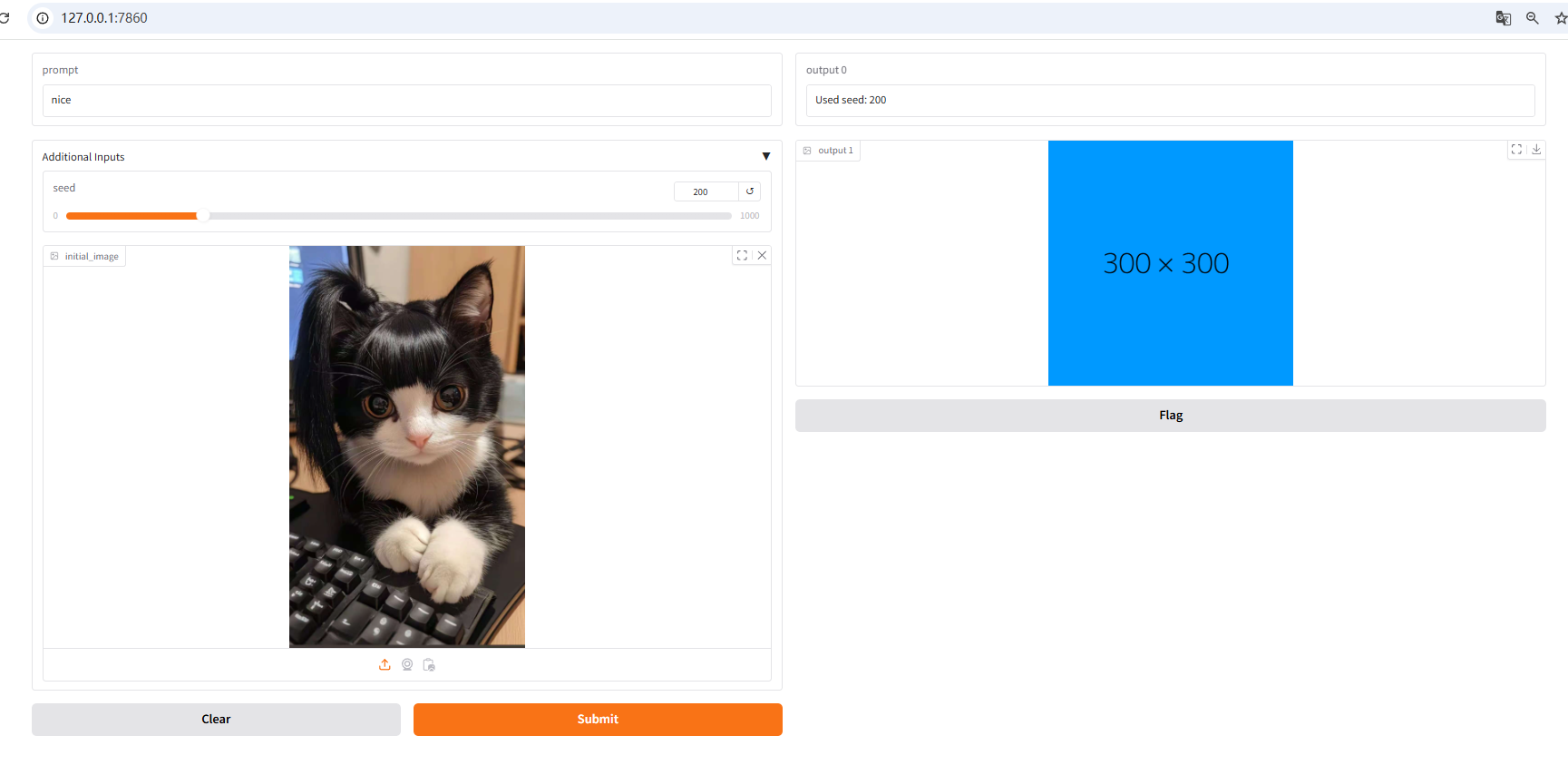Viewport: 1568px width, 765px height.
Task: Choose the paste from clipboard icon
Action: coord(429,665)
